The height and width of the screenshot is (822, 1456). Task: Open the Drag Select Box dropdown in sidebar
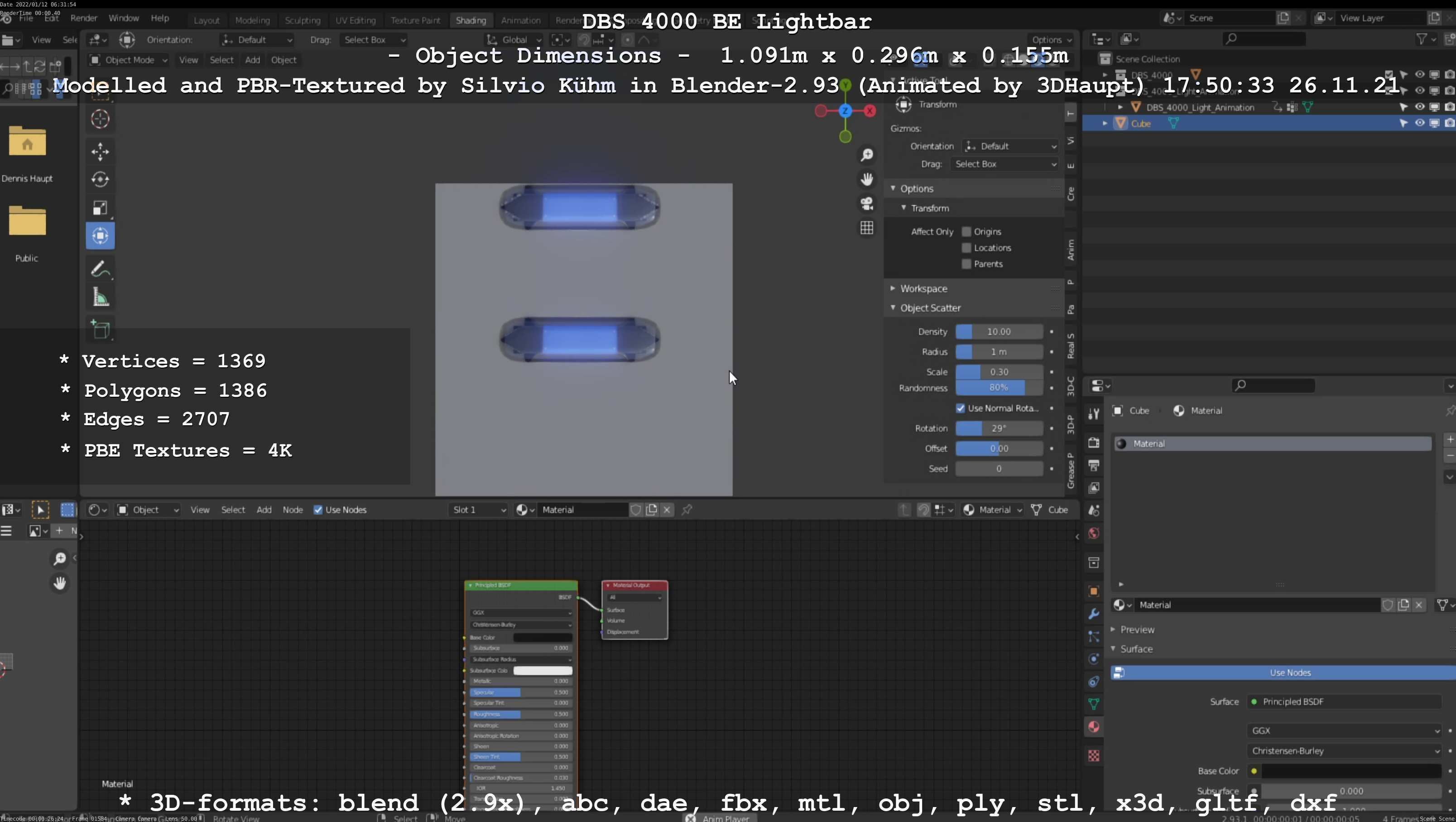tap(1004, 164)
